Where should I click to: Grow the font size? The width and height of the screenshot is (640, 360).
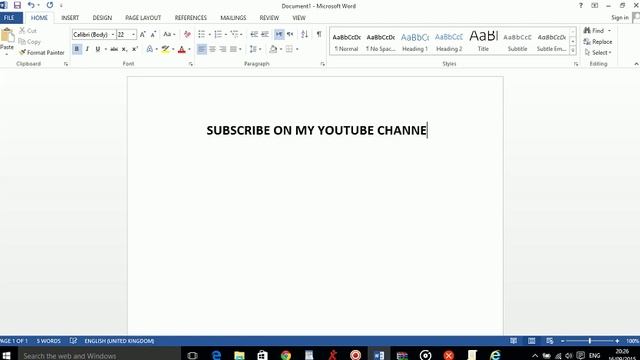coord(142,35)
